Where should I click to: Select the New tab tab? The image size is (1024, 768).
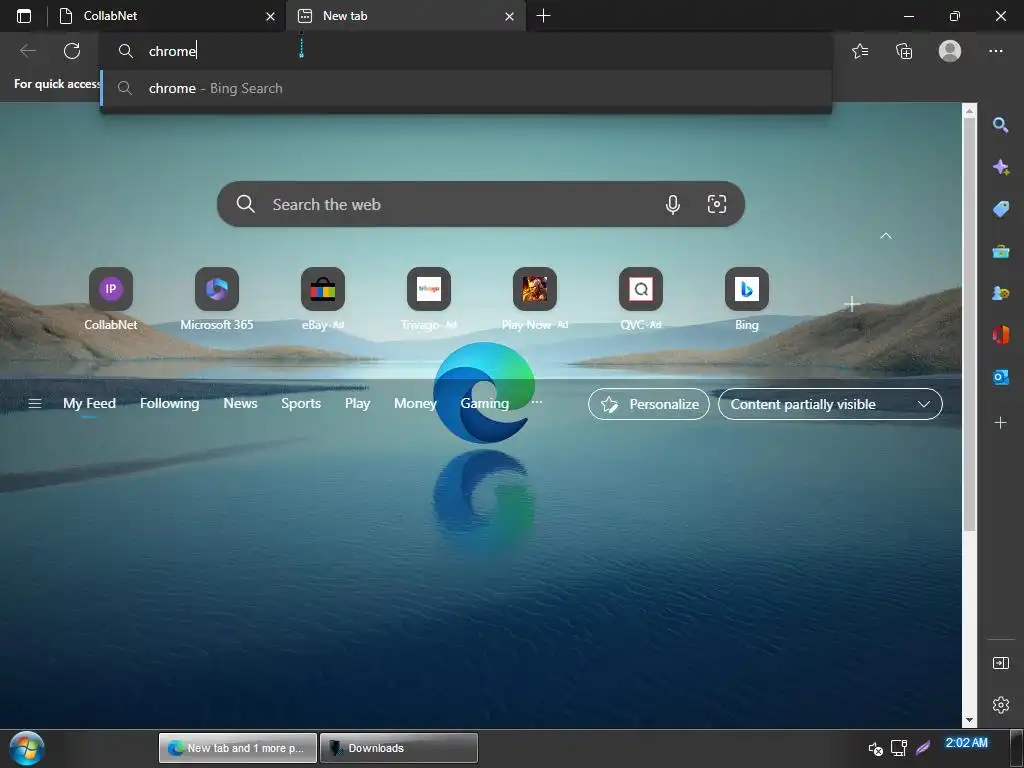[x=405, y=16]
